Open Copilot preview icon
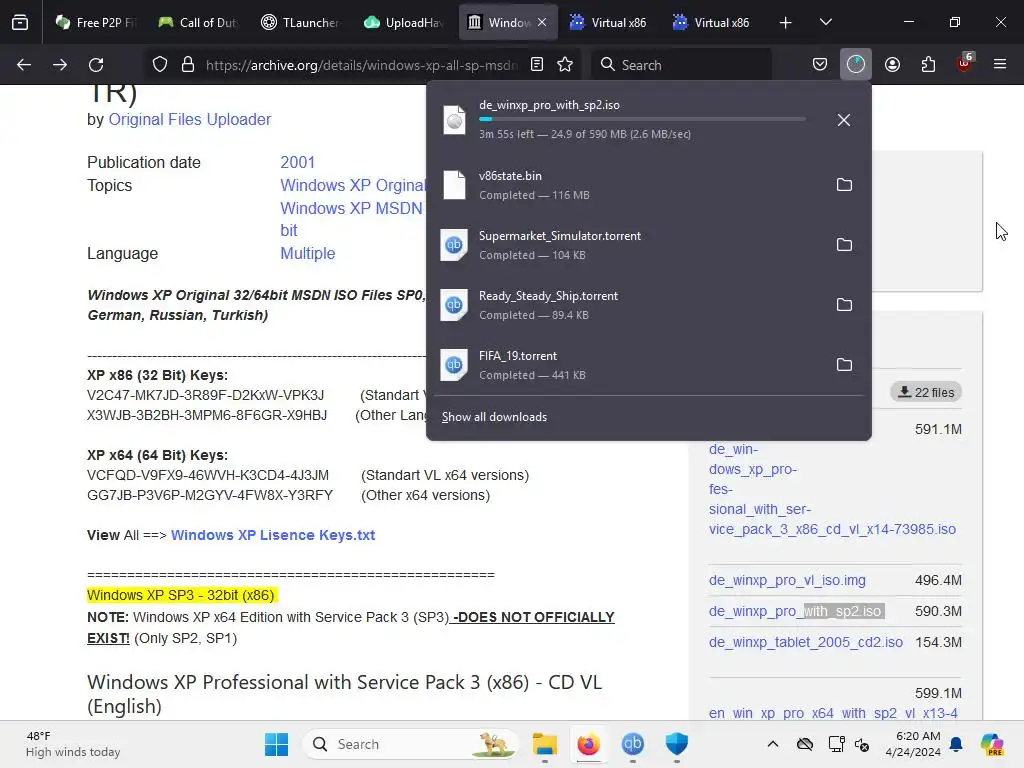Screen dimensions: 1024x768 [x=992, y=744]
